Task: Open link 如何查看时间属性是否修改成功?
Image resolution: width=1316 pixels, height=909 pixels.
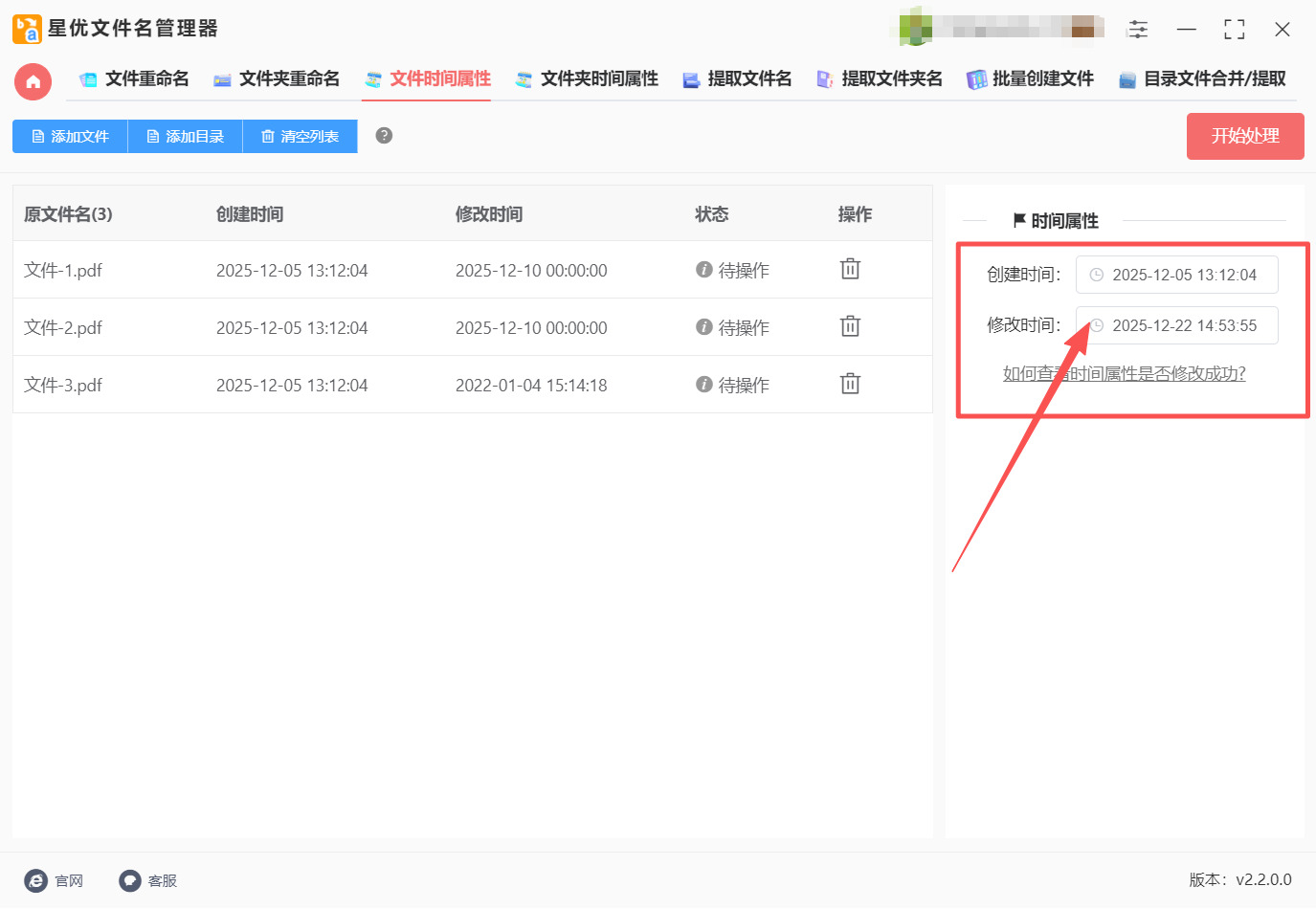Action: [x=1124, y=373]
